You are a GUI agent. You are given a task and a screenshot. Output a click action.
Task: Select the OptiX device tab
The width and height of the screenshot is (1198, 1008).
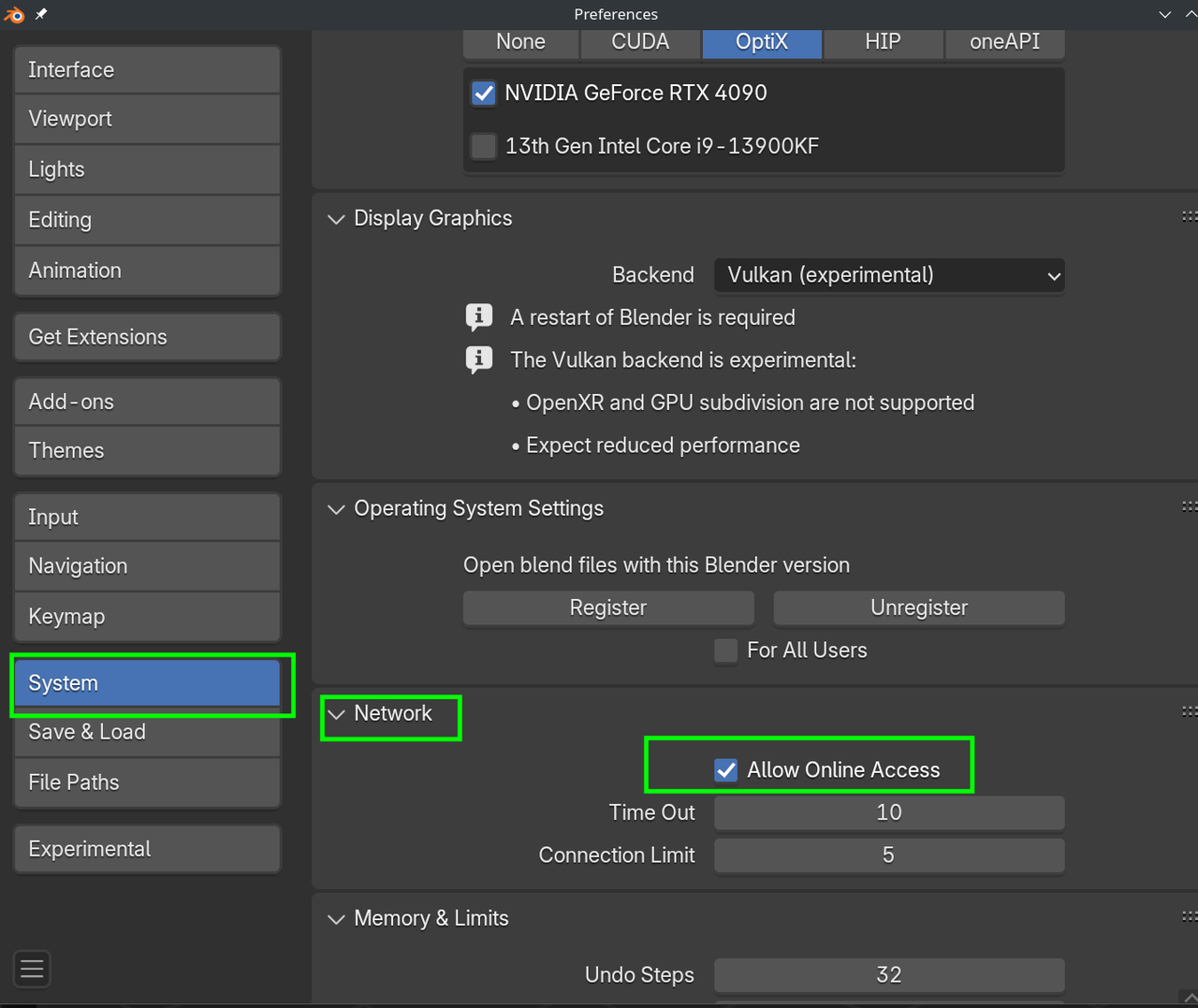tap(762, 42)
